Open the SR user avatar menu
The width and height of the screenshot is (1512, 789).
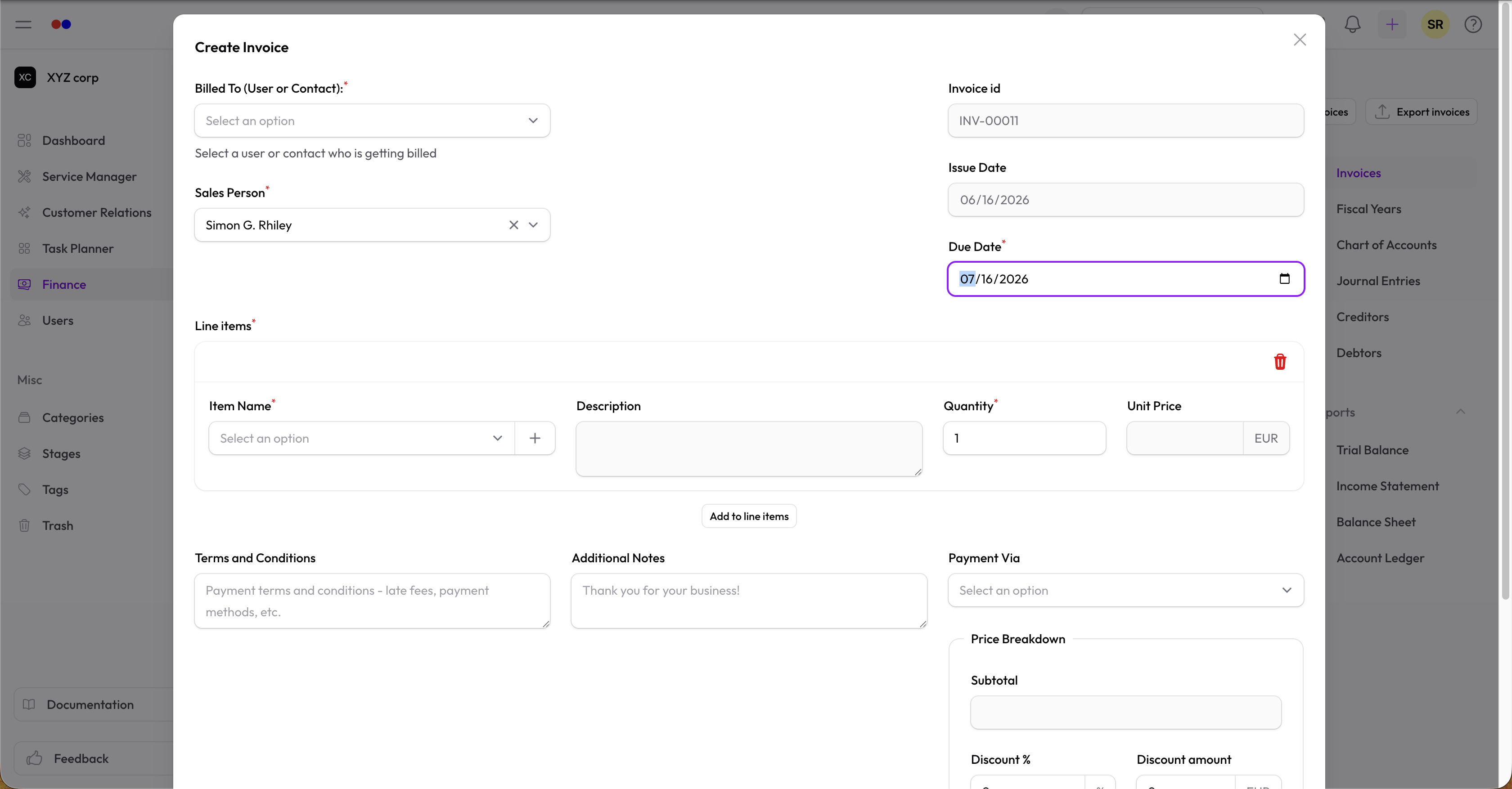(1435, 24)
